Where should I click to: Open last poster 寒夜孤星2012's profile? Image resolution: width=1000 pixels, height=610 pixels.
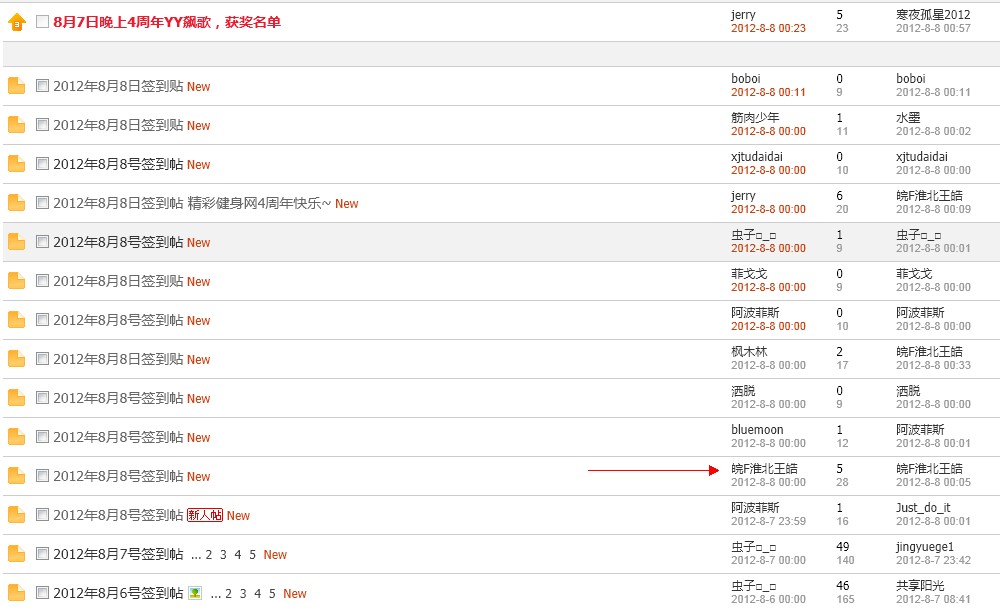933,14
